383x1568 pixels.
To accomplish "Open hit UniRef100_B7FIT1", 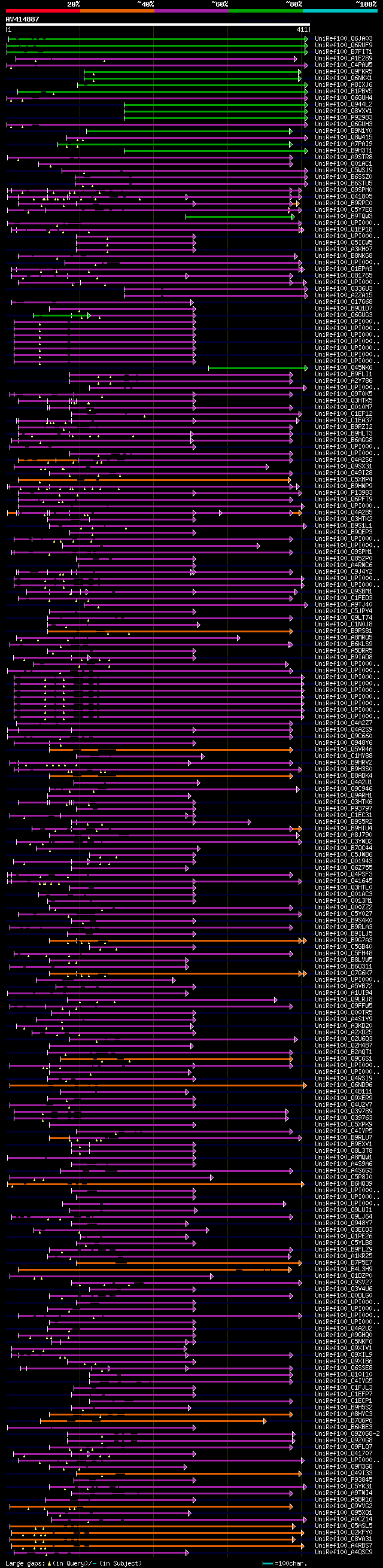I will [x=344, y=53].
